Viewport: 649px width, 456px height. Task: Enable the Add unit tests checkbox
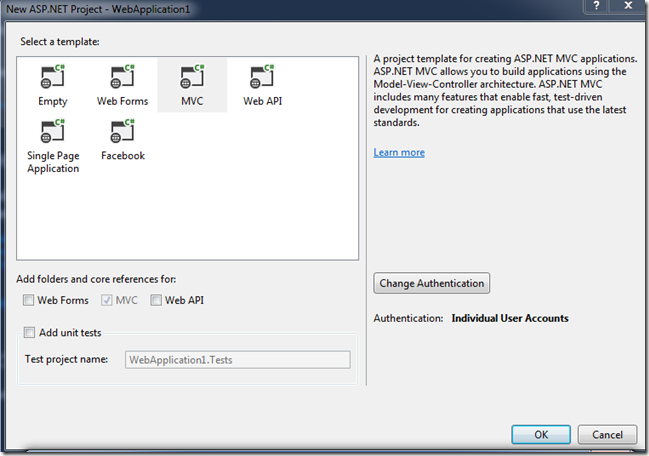click(x=29, y=332)
